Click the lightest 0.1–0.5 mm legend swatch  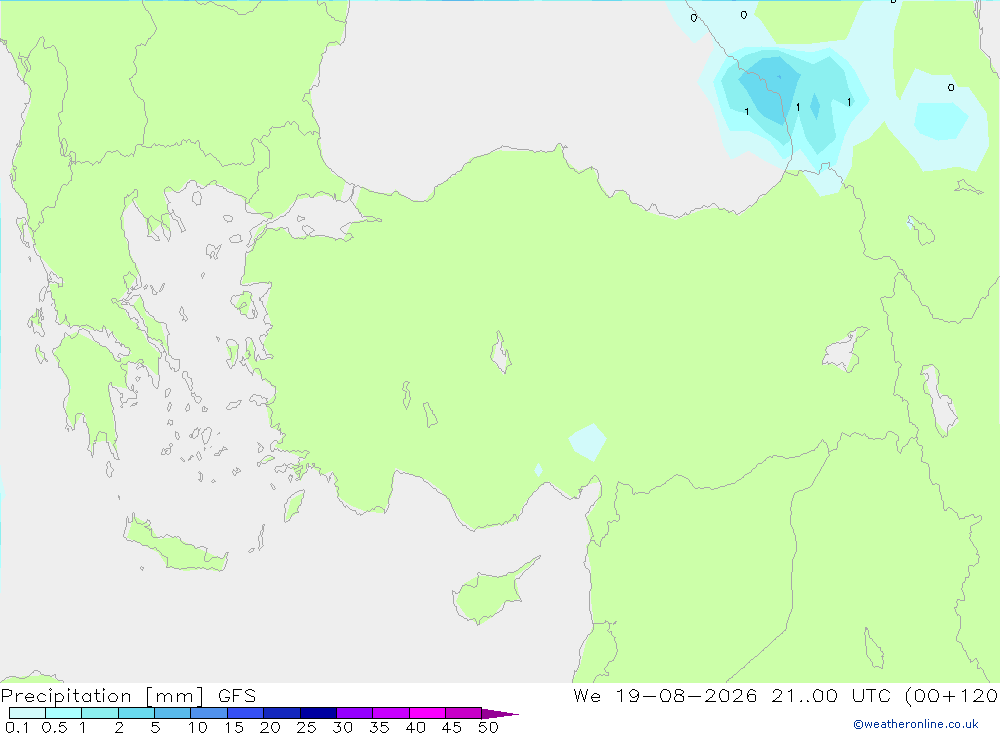(x=27, y=713)
